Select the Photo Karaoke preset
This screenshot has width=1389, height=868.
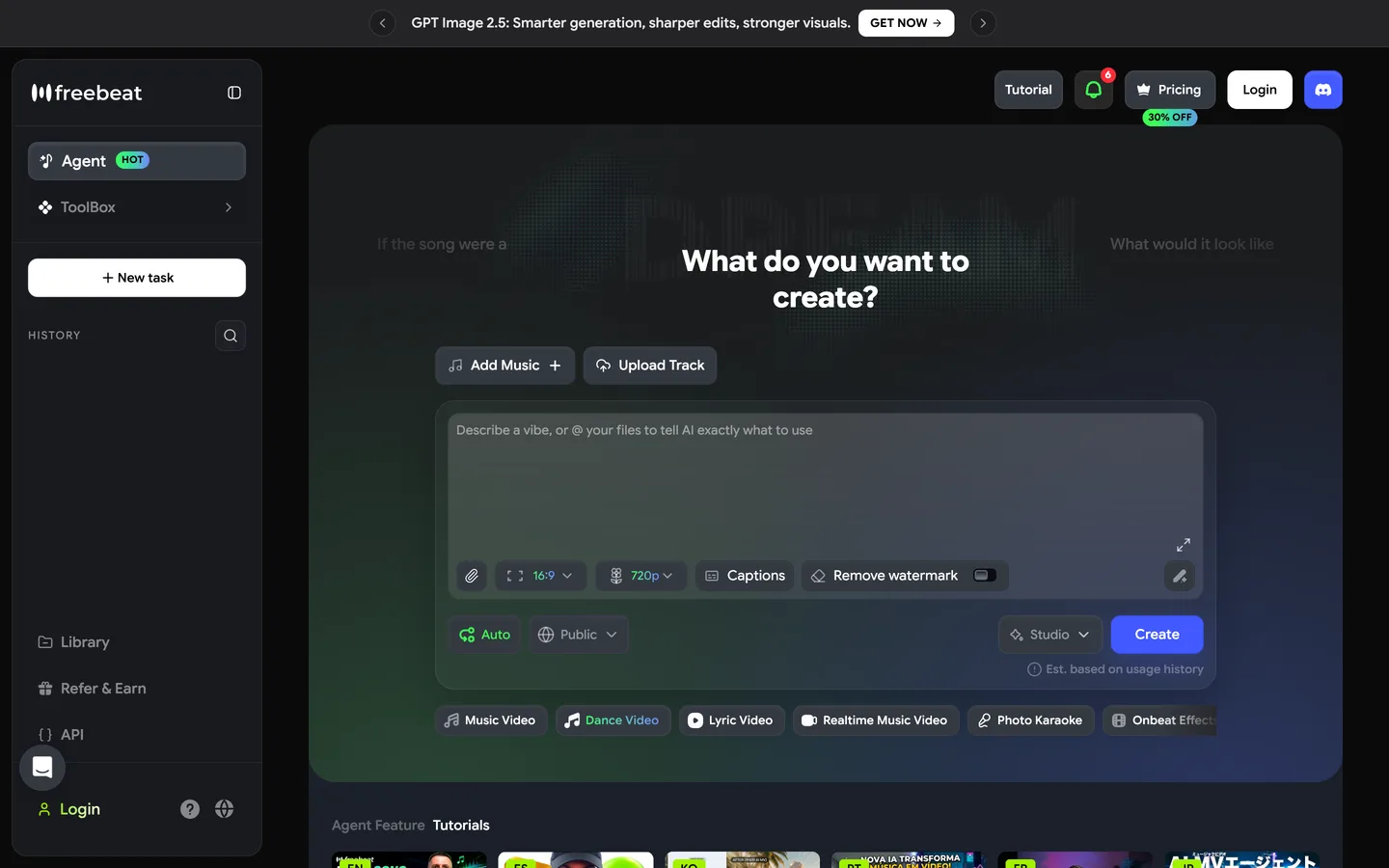[x=1031, y=720]
